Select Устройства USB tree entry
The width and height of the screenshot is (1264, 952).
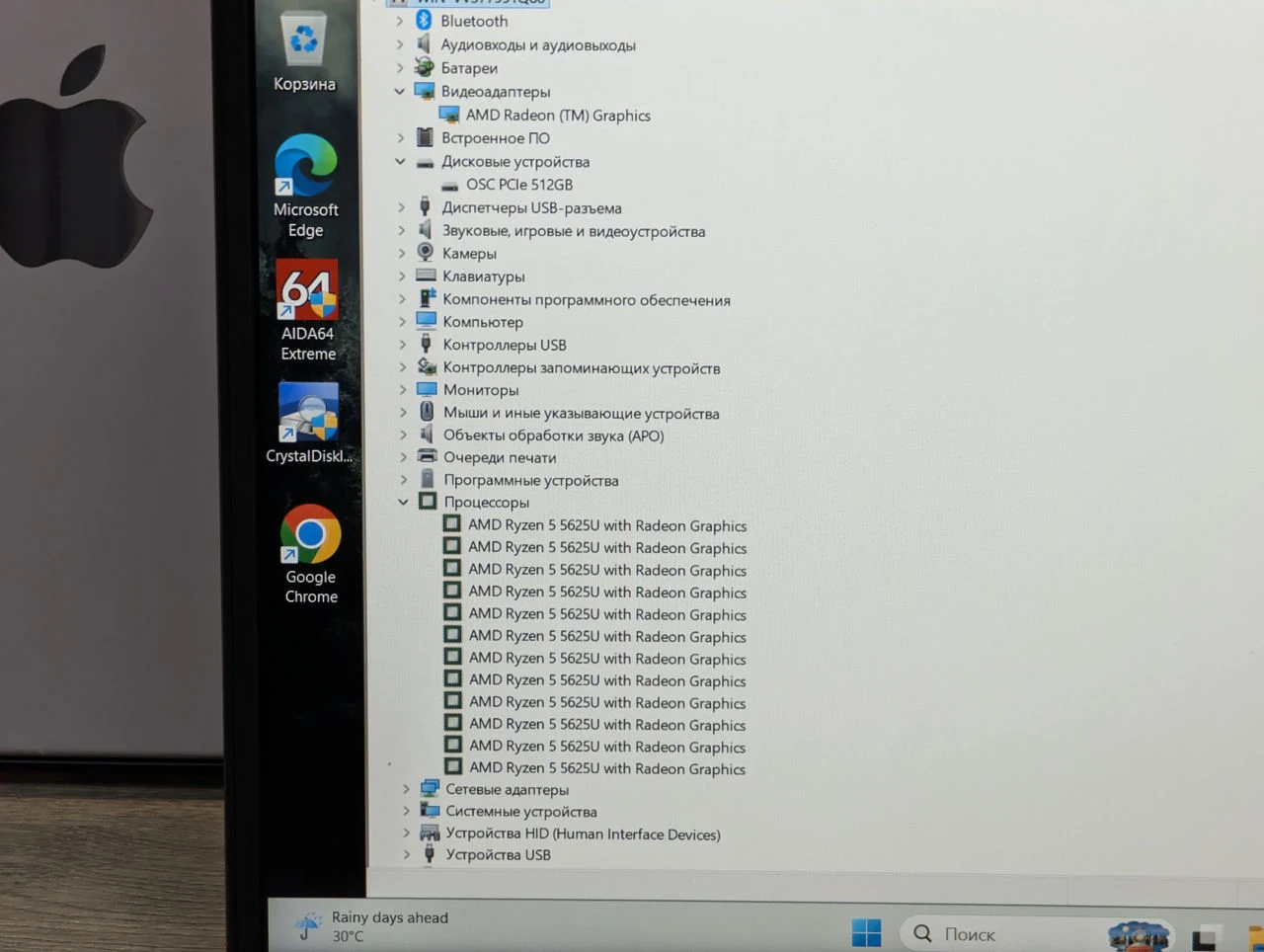coord(498,854)
